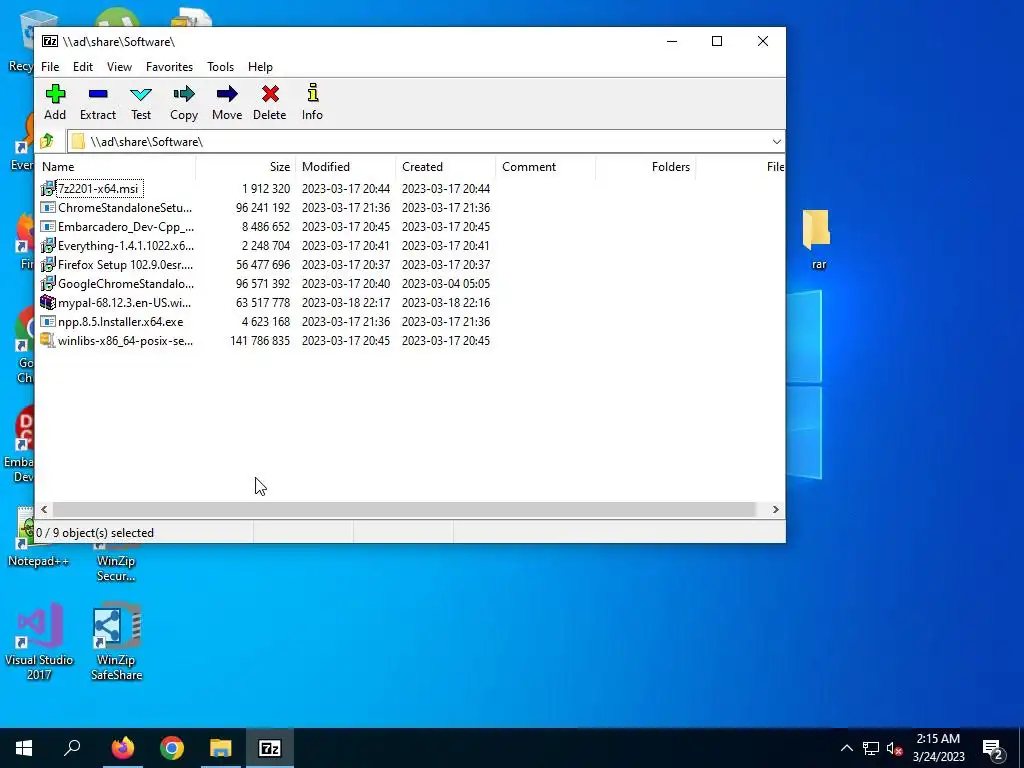Image resolution: width=1024 pixels, height=768 pixels.
Task: Sort files by Size column
Action: [246, 167]
